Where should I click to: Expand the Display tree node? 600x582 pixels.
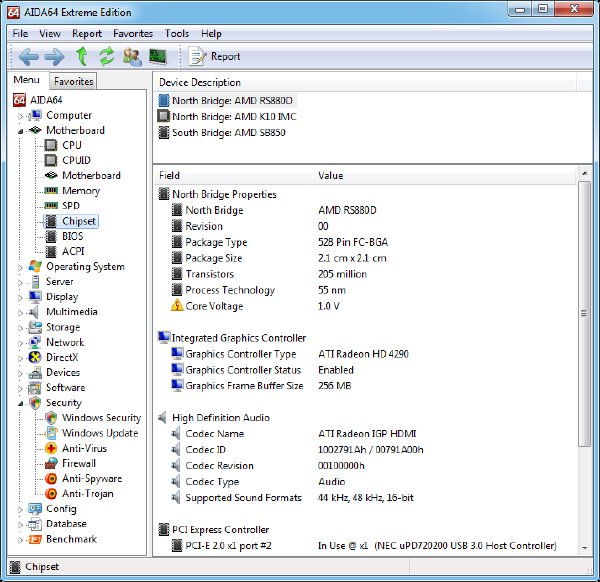21,298
